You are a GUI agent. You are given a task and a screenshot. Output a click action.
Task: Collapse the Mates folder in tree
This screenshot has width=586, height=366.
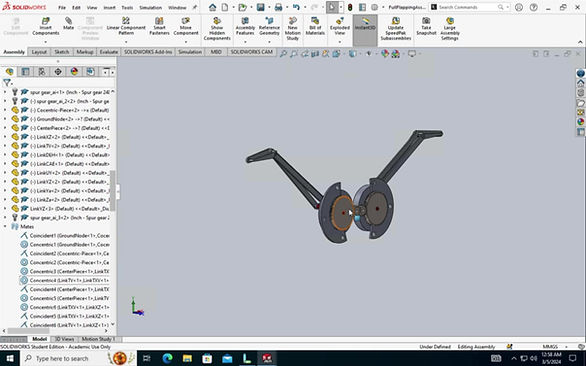click(5, 227)
